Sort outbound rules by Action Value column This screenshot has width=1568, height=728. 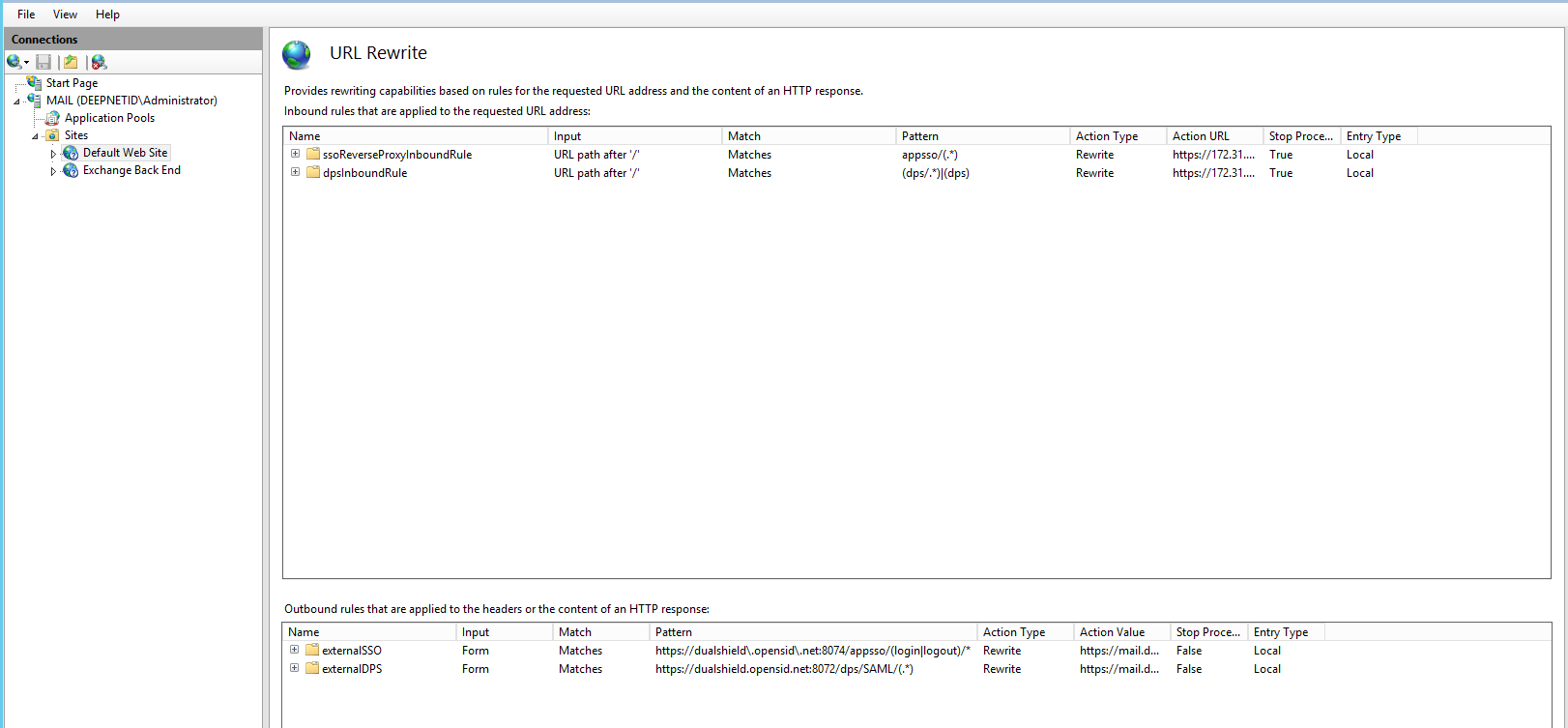pyautogui.click(x=1120, y=632)
